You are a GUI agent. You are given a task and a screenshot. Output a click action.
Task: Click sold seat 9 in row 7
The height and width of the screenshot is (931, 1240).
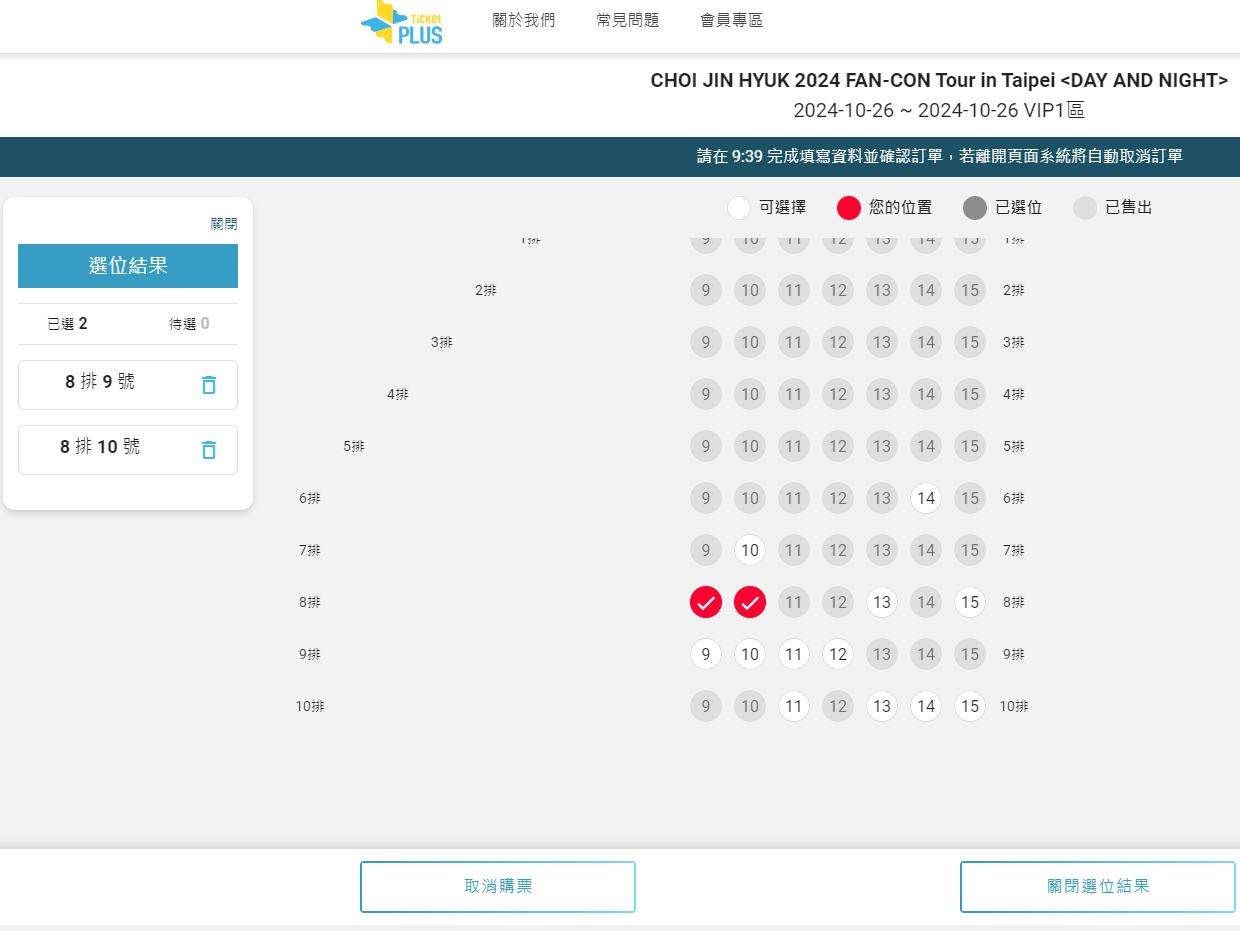tap(706, 550)
